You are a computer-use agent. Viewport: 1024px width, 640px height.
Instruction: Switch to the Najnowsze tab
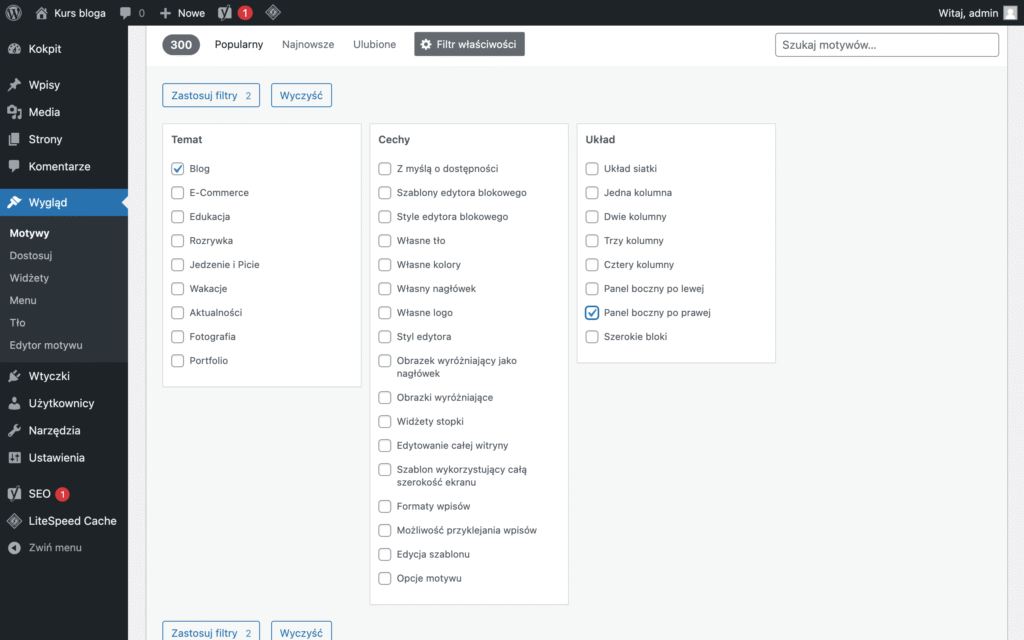click(307, 45)
